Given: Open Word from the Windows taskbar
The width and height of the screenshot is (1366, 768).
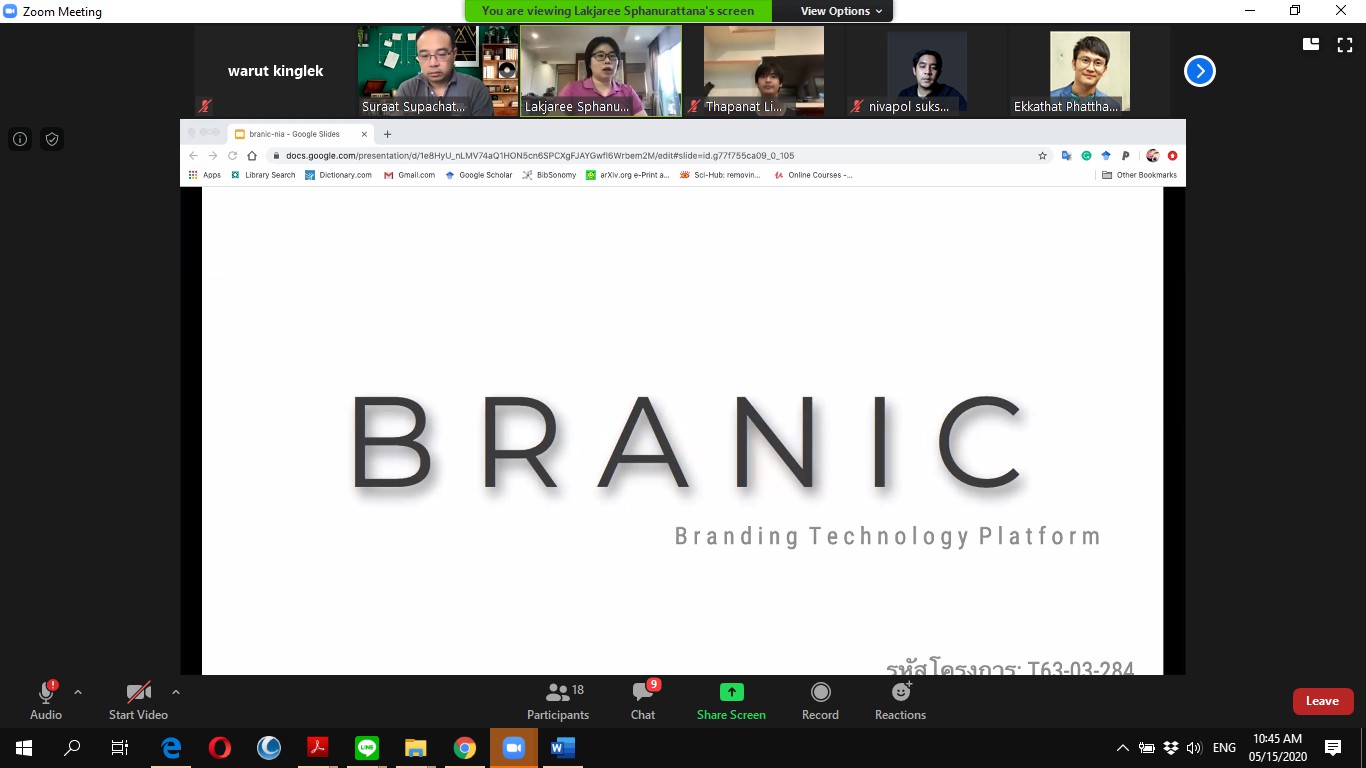Looking at the screenshot, I should (562, 748).
